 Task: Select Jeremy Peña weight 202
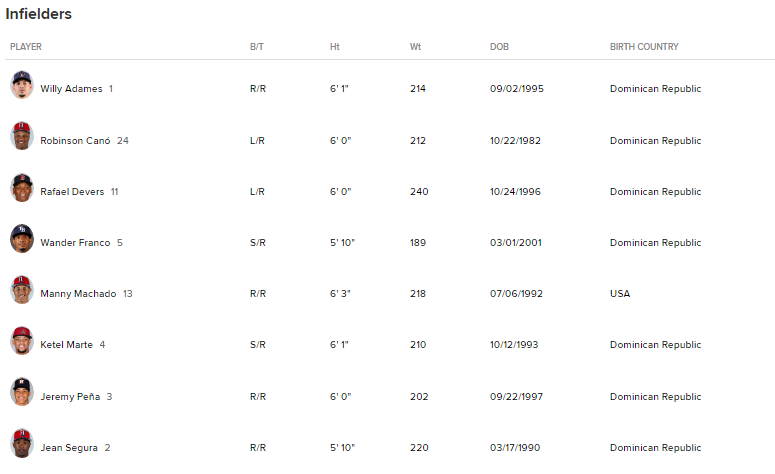pos(419,396)
